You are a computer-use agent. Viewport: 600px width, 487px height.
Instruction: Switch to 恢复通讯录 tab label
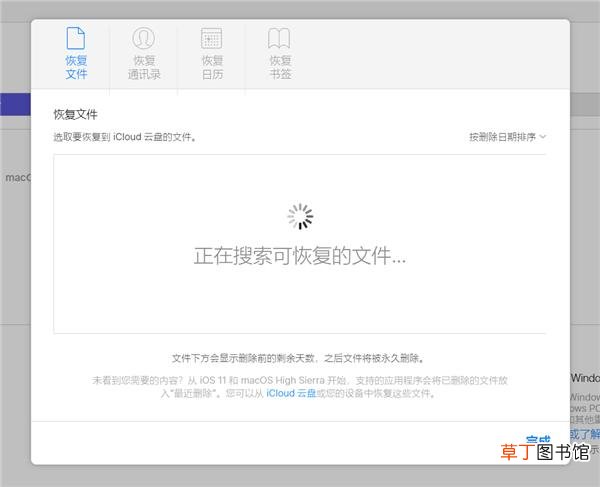coord(144,67)
